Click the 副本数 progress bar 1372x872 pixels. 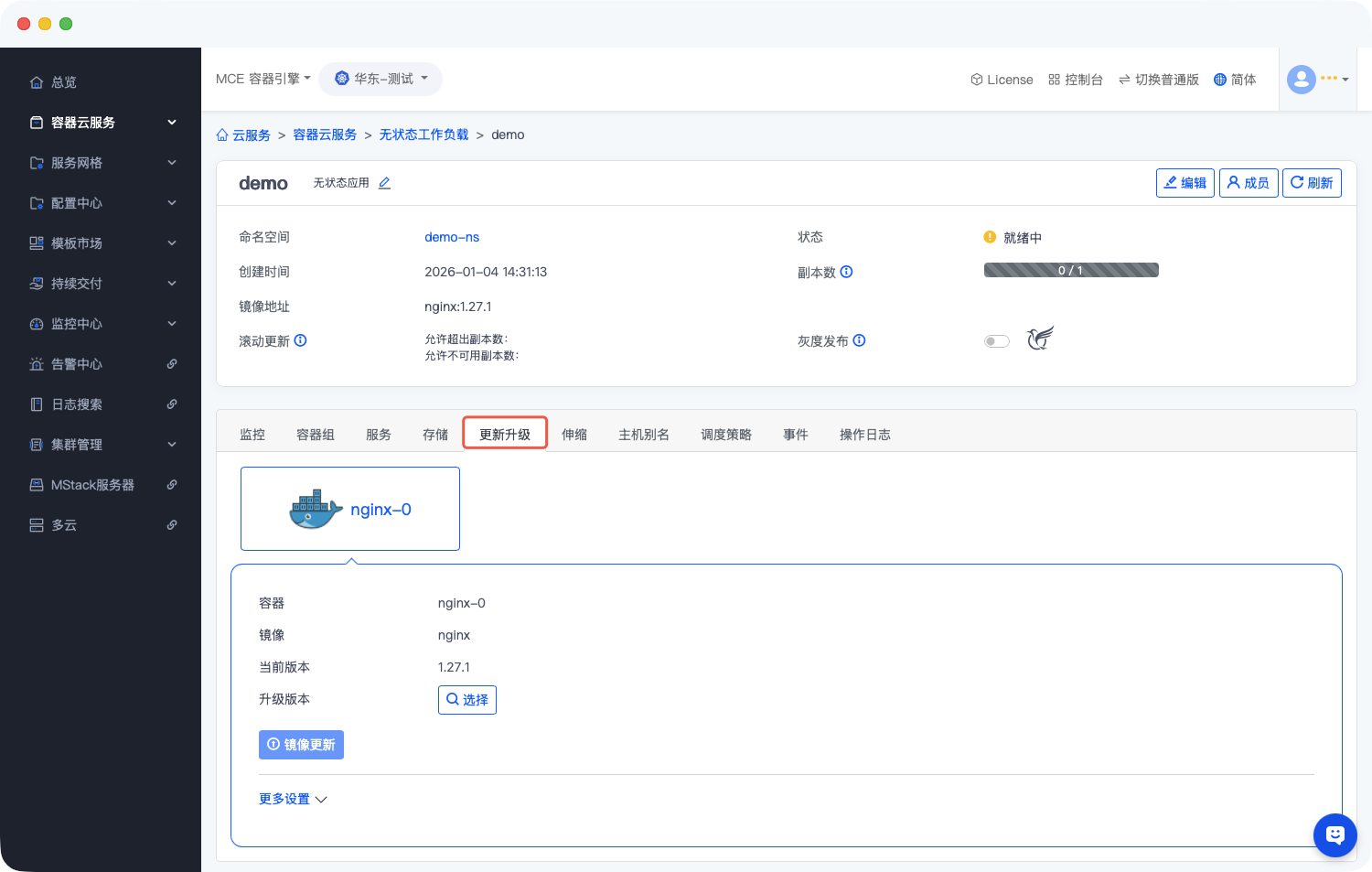1070,270
